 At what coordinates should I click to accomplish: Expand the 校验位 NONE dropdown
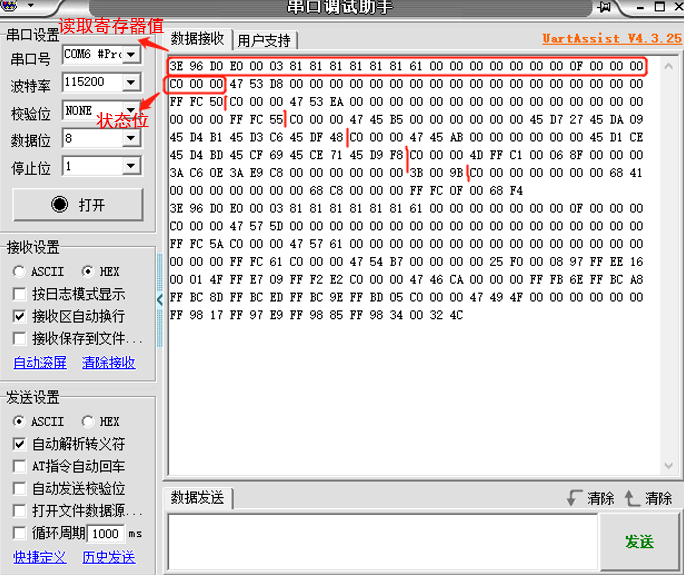click(131, 110)
